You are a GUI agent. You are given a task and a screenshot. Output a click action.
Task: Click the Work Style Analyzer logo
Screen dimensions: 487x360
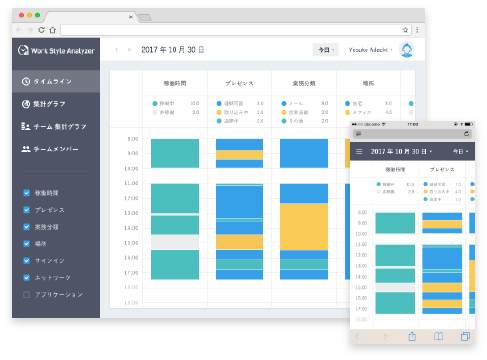tap(56, 51)
